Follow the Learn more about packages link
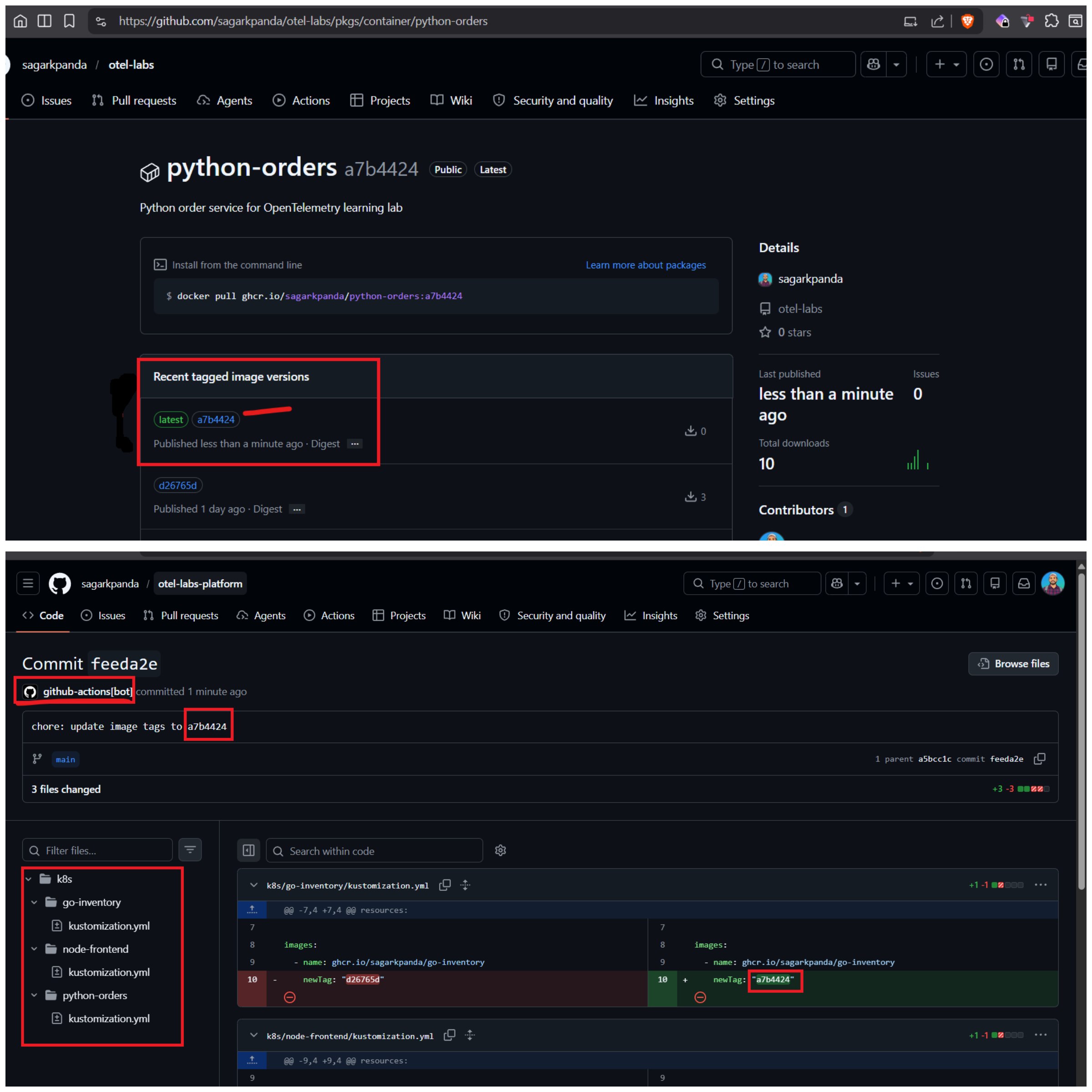The height and width of the screenshot is (1092, 1092). [646, 265]
